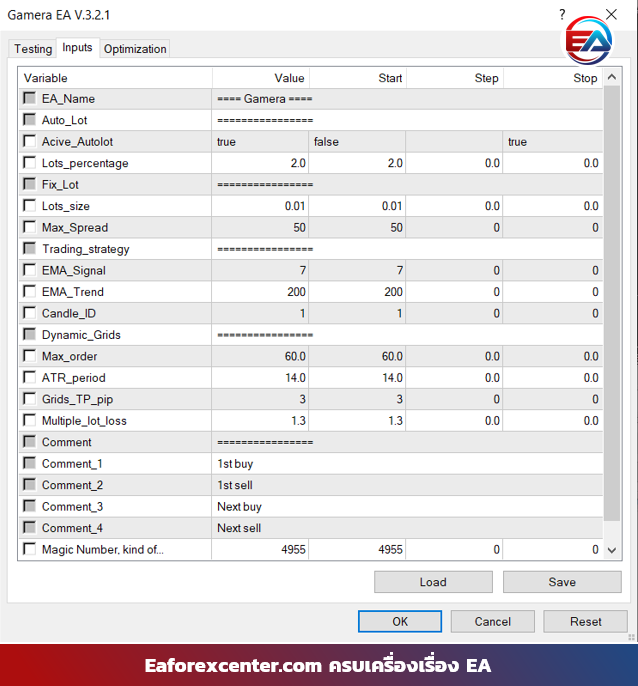Image resolution: width=638 pixels, height=686 pixels.
Task: Tick the EMA_Signal checkbox
Action: [29, 270]
